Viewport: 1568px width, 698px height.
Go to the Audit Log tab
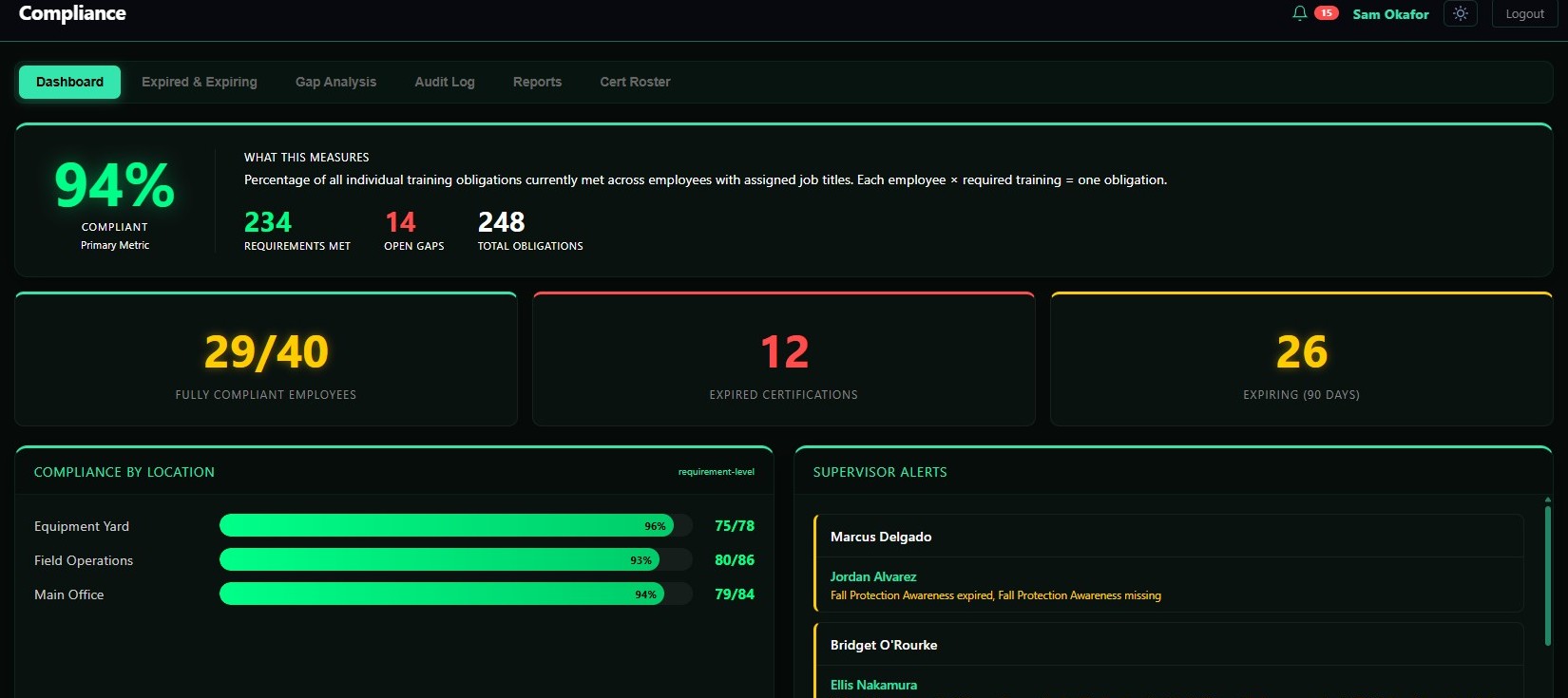[x=445, y=82]
